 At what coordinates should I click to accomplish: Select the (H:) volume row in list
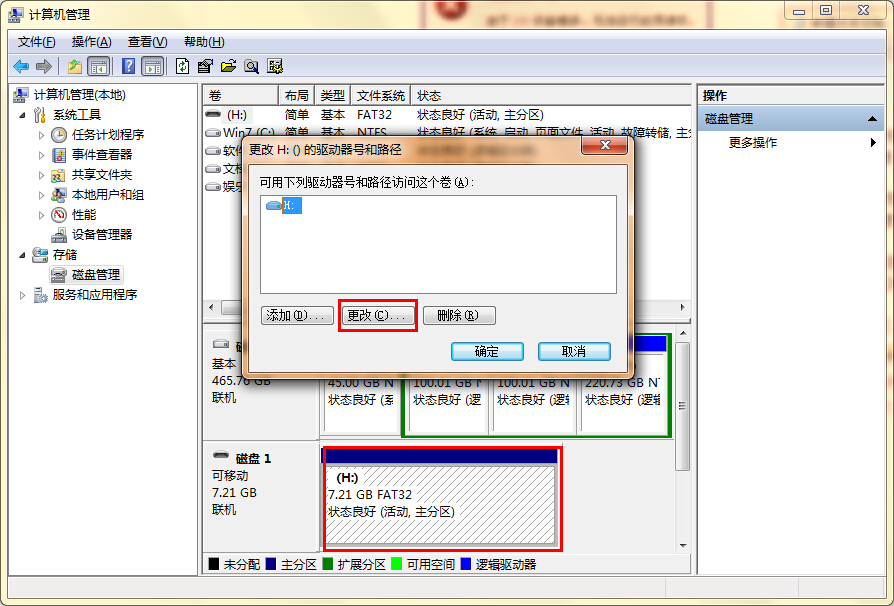[448, 115]
